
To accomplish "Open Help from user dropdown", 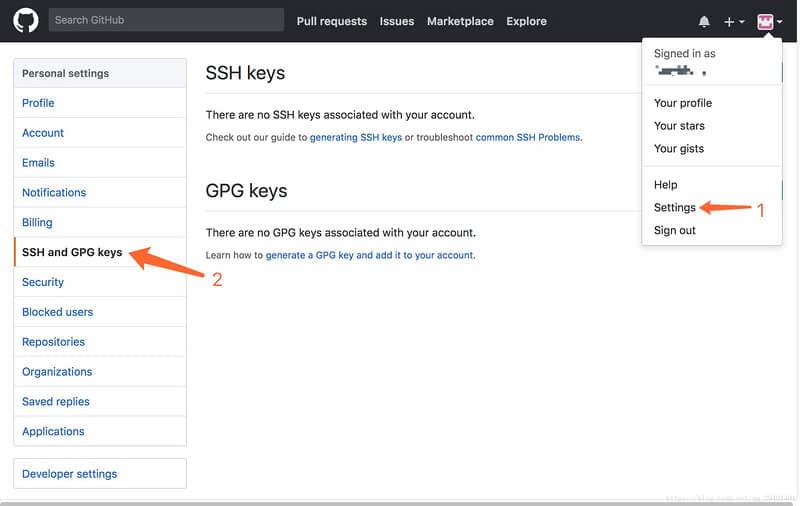I will 665,185.
